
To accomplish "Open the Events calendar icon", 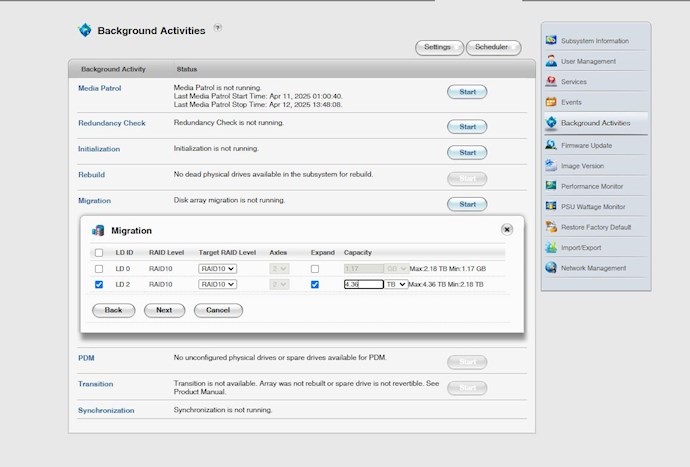I will tap(551, 102).
